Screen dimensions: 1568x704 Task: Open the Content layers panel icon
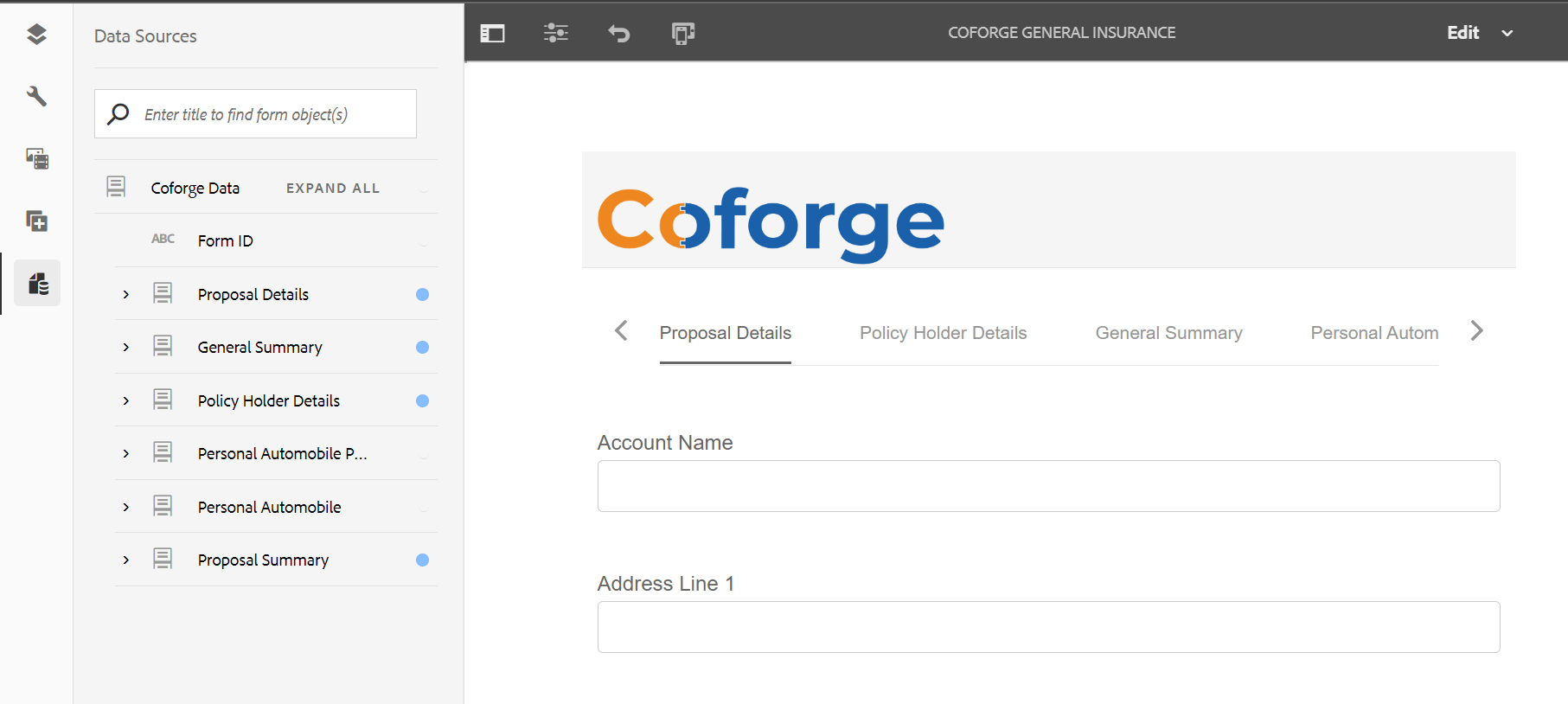tap(36, 35)
